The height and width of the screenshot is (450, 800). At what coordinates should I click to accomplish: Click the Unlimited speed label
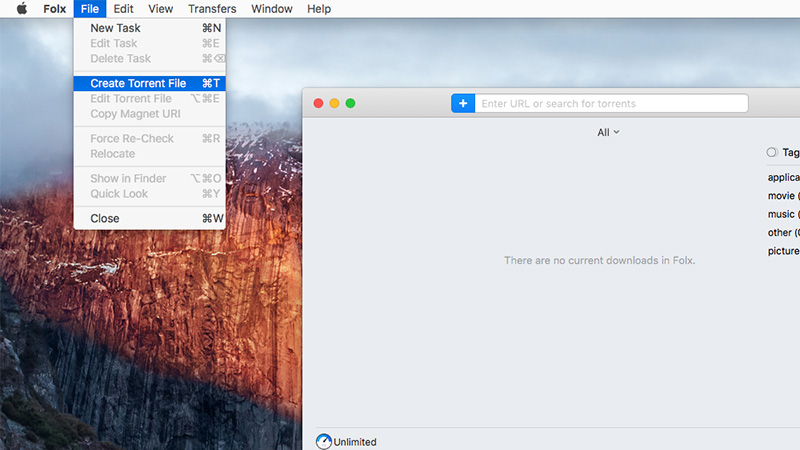coord(355,442)
